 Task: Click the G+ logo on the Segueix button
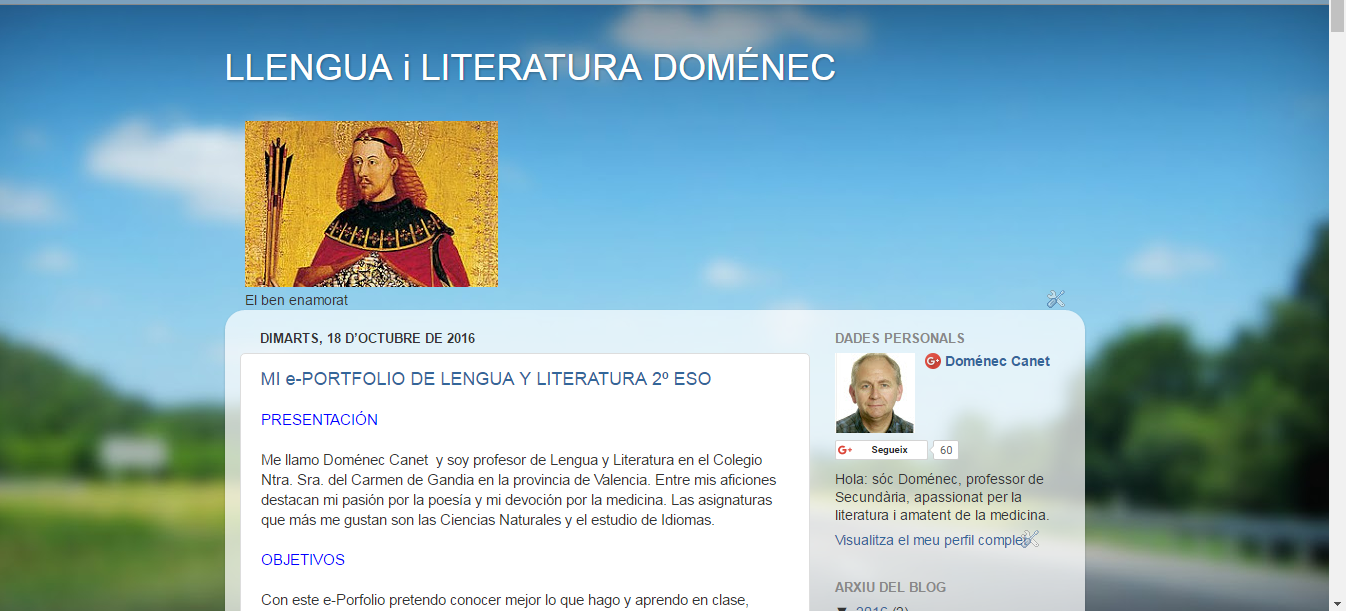pyautogui.click(x=845, y=449)
